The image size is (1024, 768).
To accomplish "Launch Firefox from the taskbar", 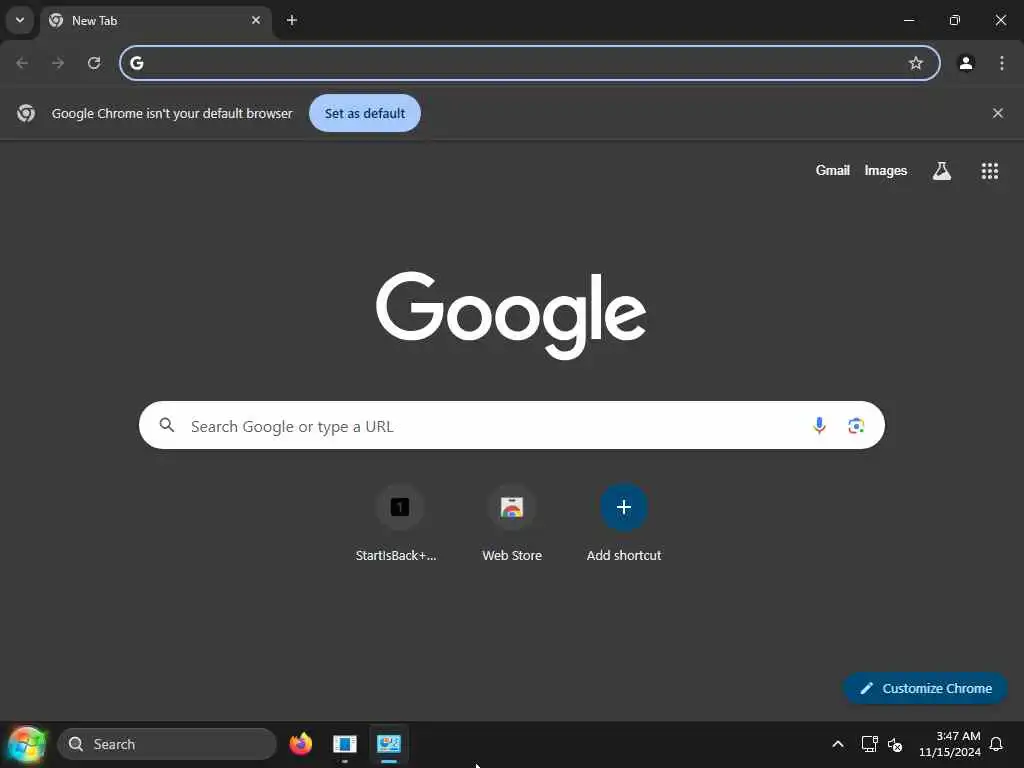I will coord(300,744).
